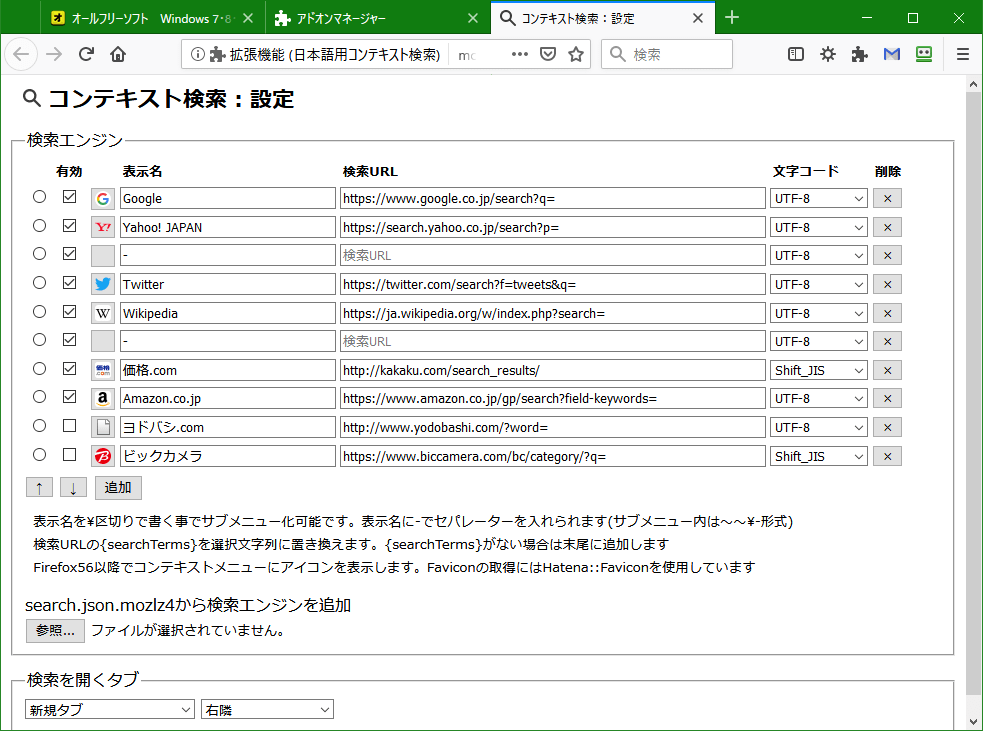The width and height of the screenshot is (983, 731).
Task: Click the browser forward arrow
Action: [x=55, y=55]
